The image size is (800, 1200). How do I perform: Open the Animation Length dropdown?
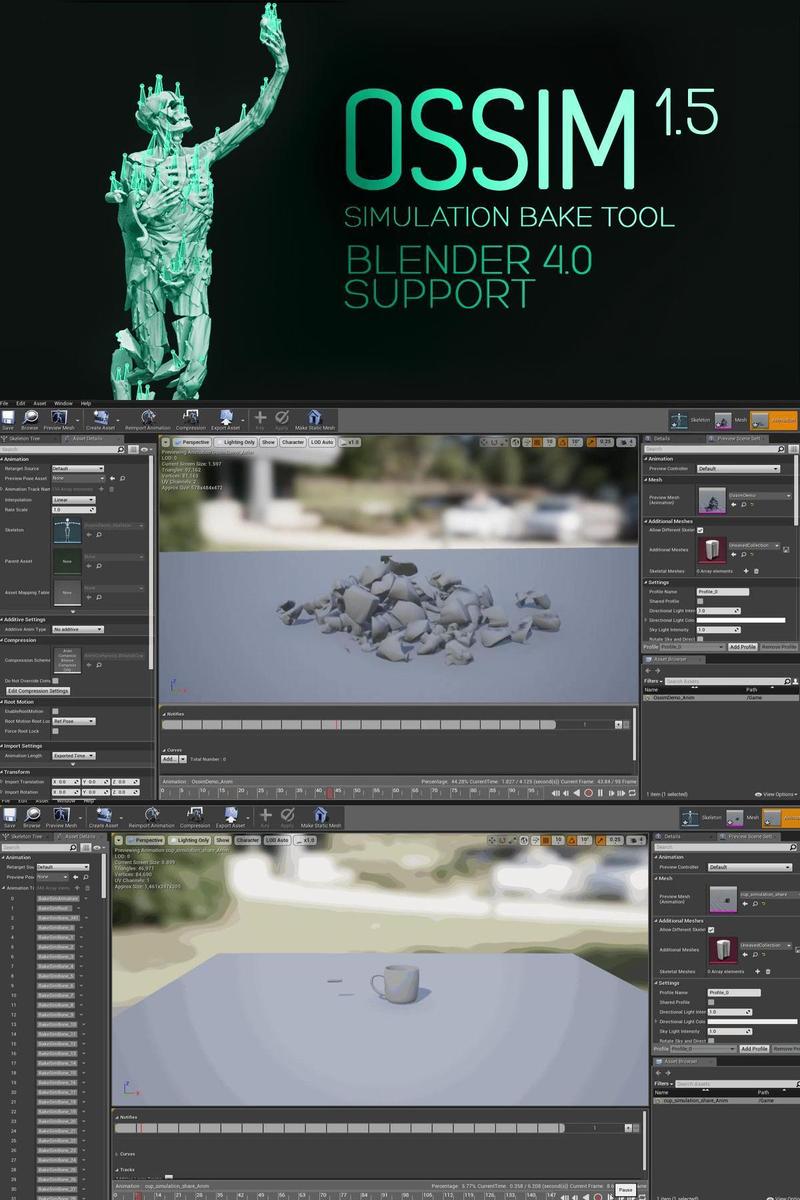coord(74,756)
